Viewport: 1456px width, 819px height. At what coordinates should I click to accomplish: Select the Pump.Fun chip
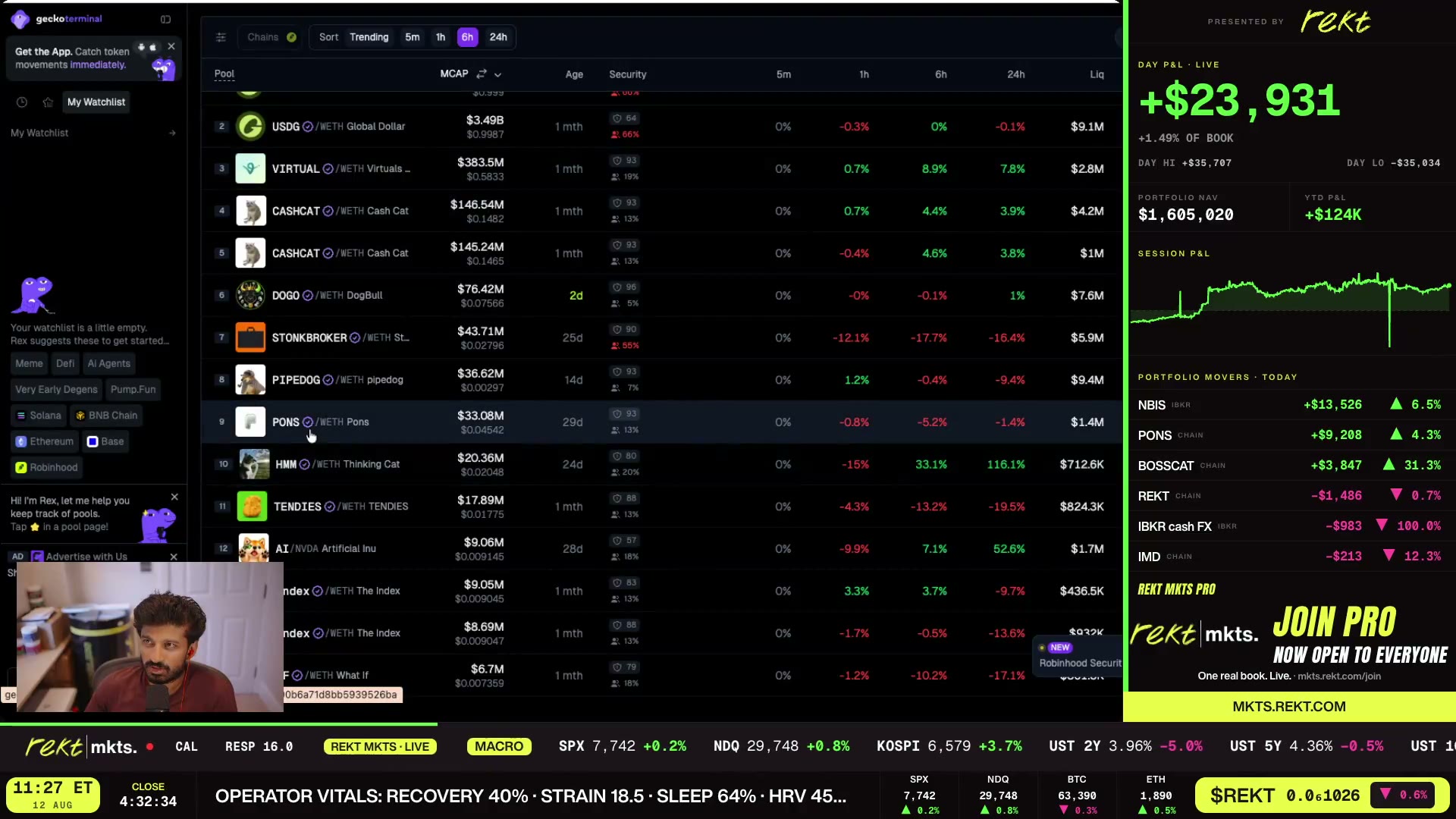pyautogui.click(x=133, y=390)
